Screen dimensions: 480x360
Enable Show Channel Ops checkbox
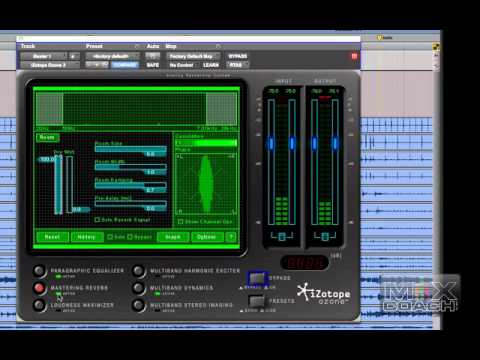click(x=180, y=221)
